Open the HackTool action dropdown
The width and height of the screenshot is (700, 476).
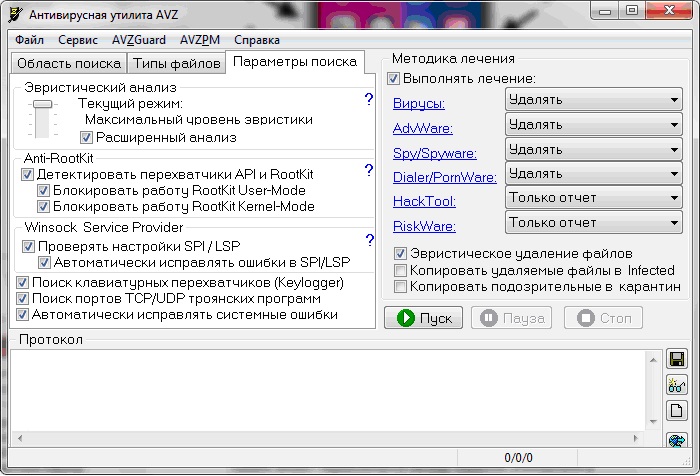tap(593, 197)
